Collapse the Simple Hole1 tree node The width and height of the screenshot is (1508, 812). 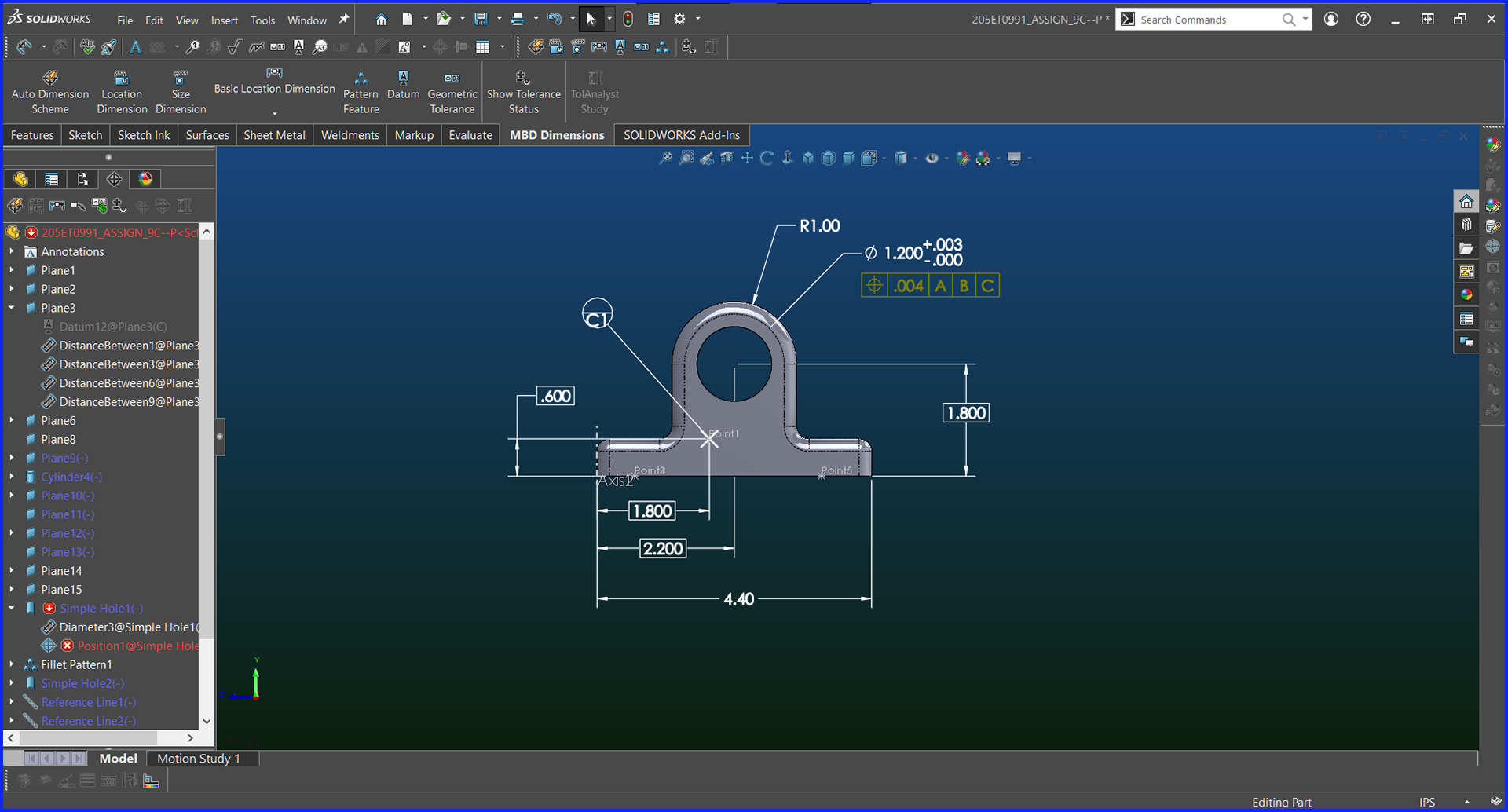pyautogui.click(x=11, y=608)
